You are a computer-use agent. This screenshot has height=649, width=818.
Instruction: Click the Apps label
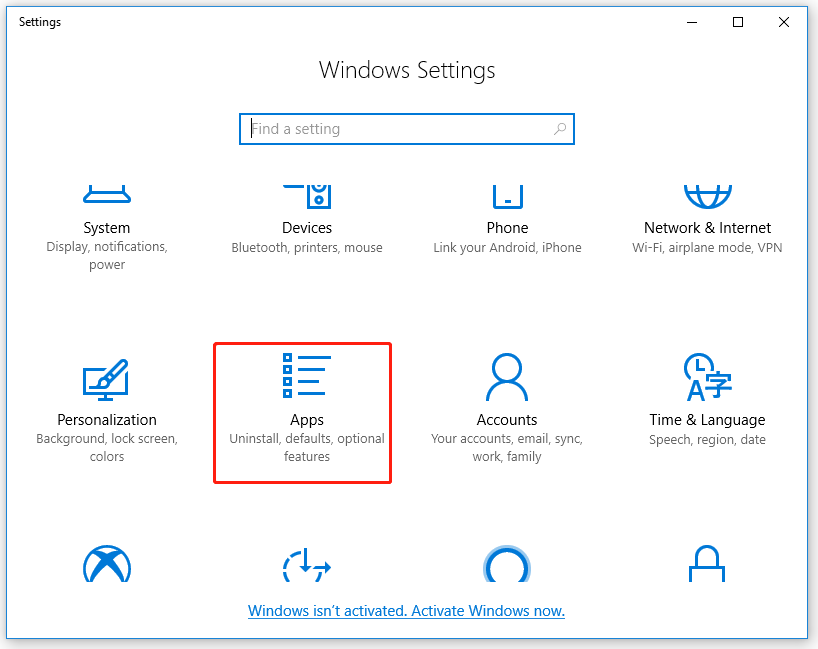[307, 420]
